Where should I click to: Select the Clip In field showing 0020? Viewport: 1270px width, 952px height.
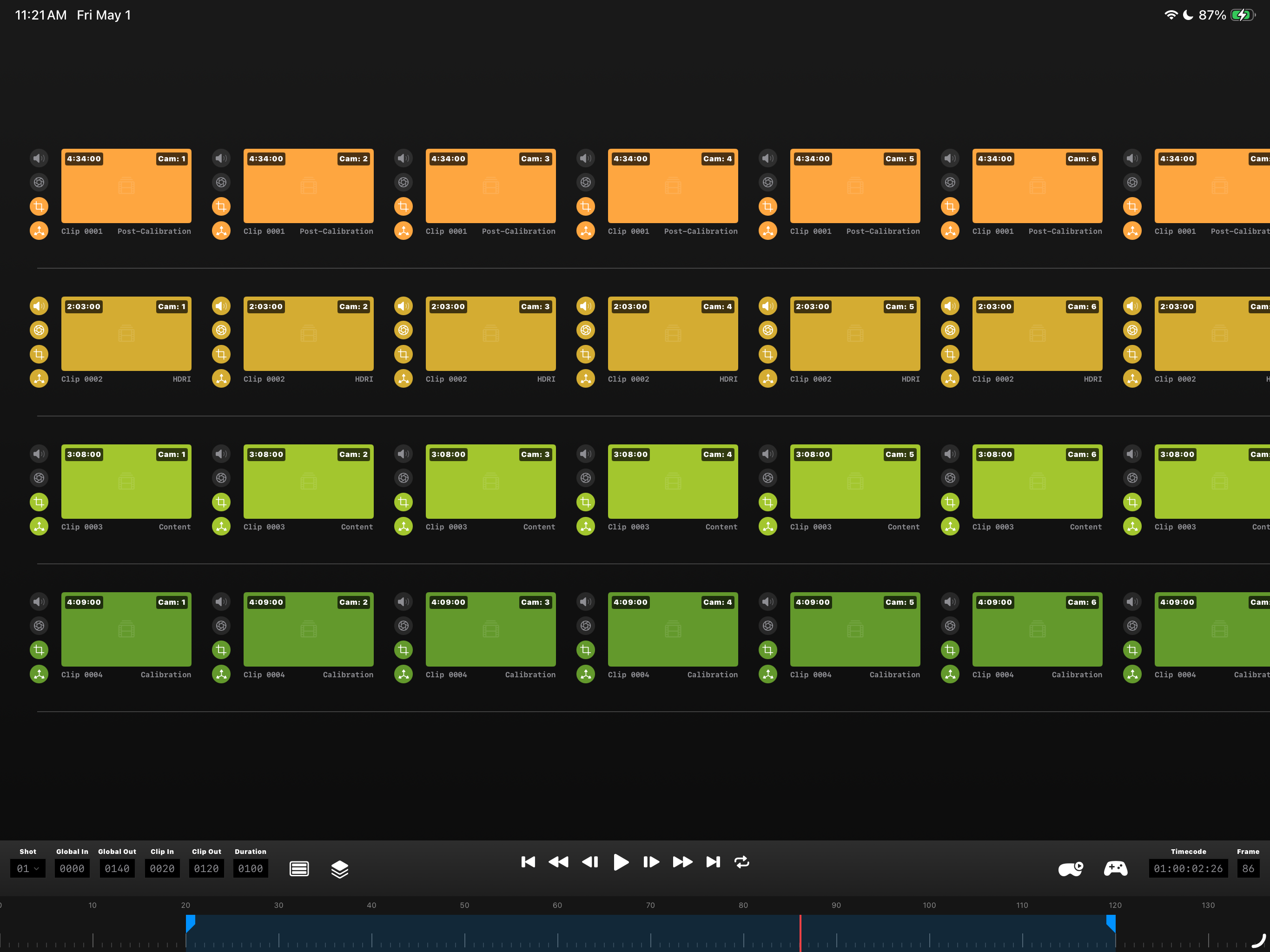[x=162, y=869]
